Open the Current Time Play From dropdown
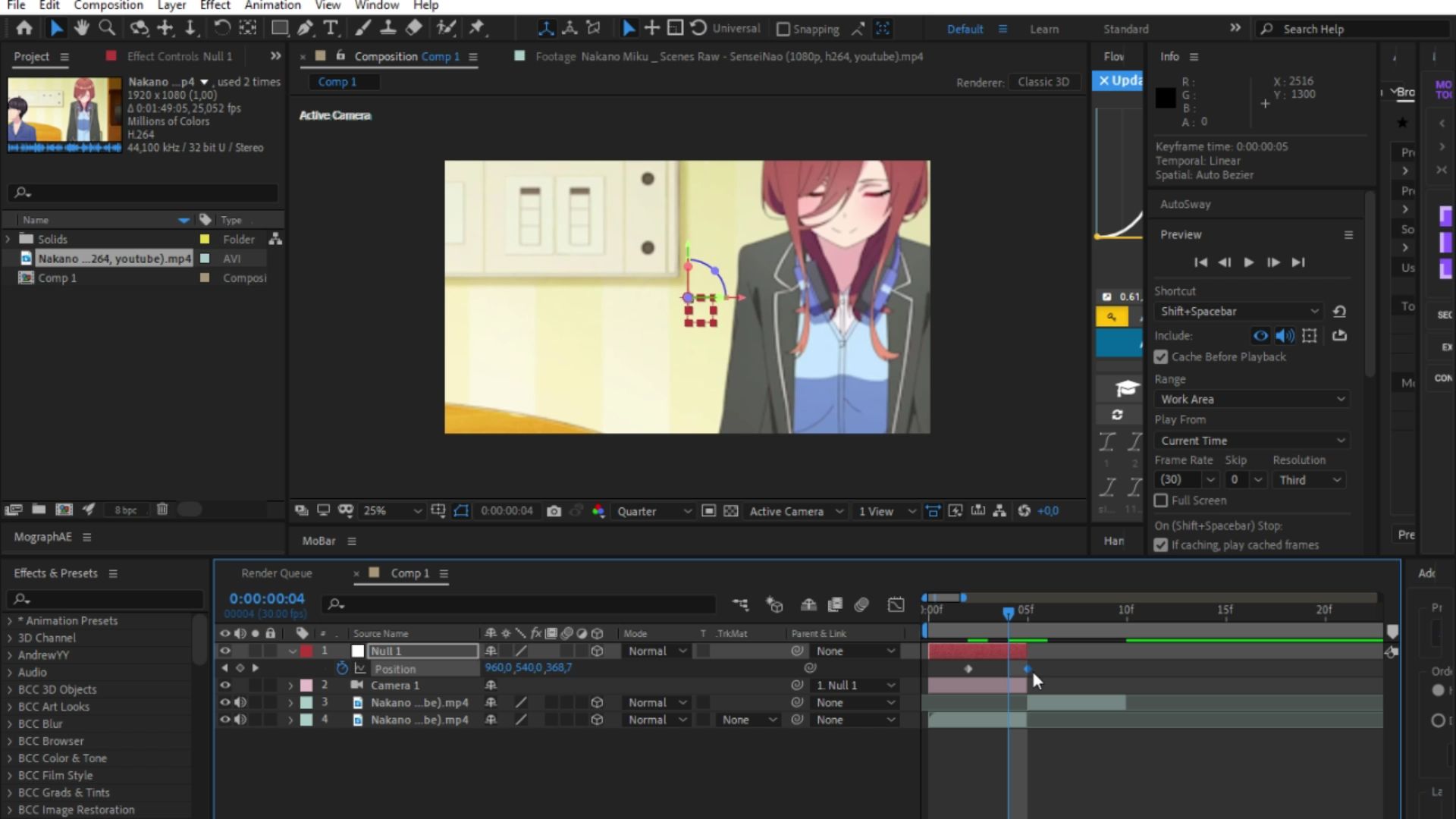This screenshot has height=819, width=1456. (x=1252, y=441)
